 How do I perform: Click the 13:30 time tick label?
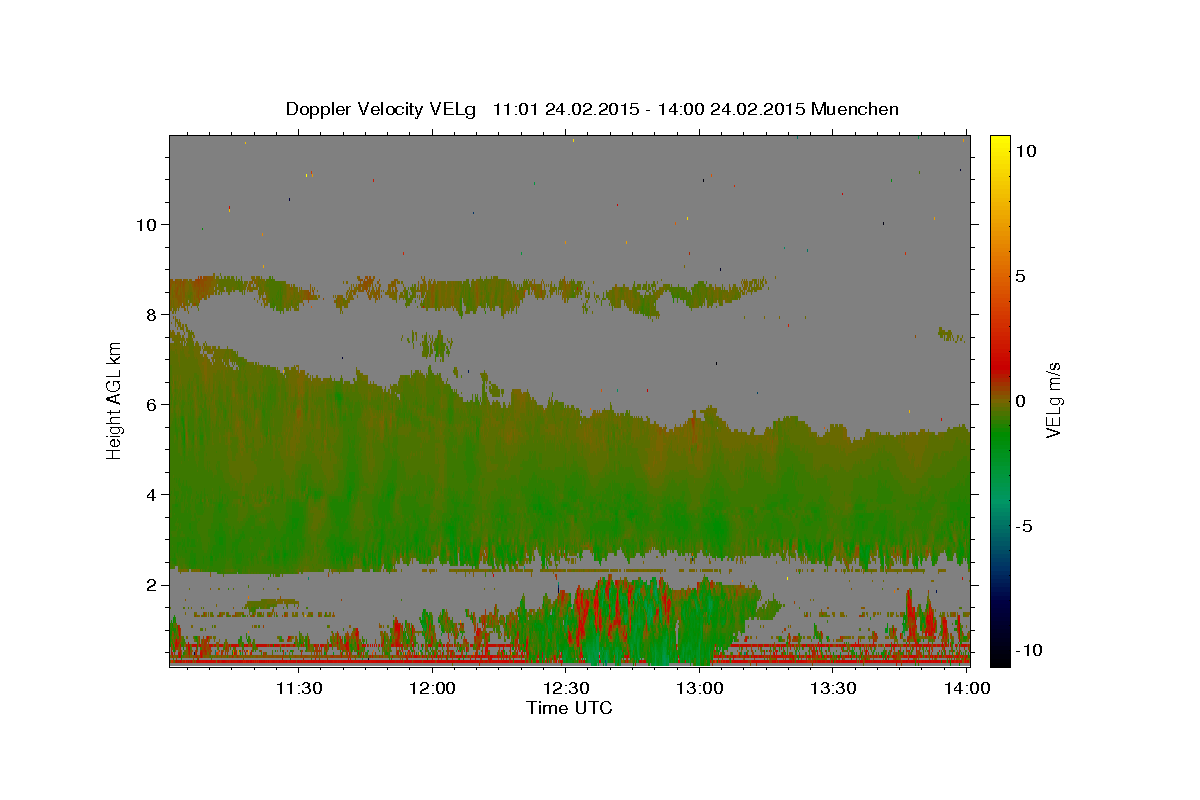coord(834,688)
